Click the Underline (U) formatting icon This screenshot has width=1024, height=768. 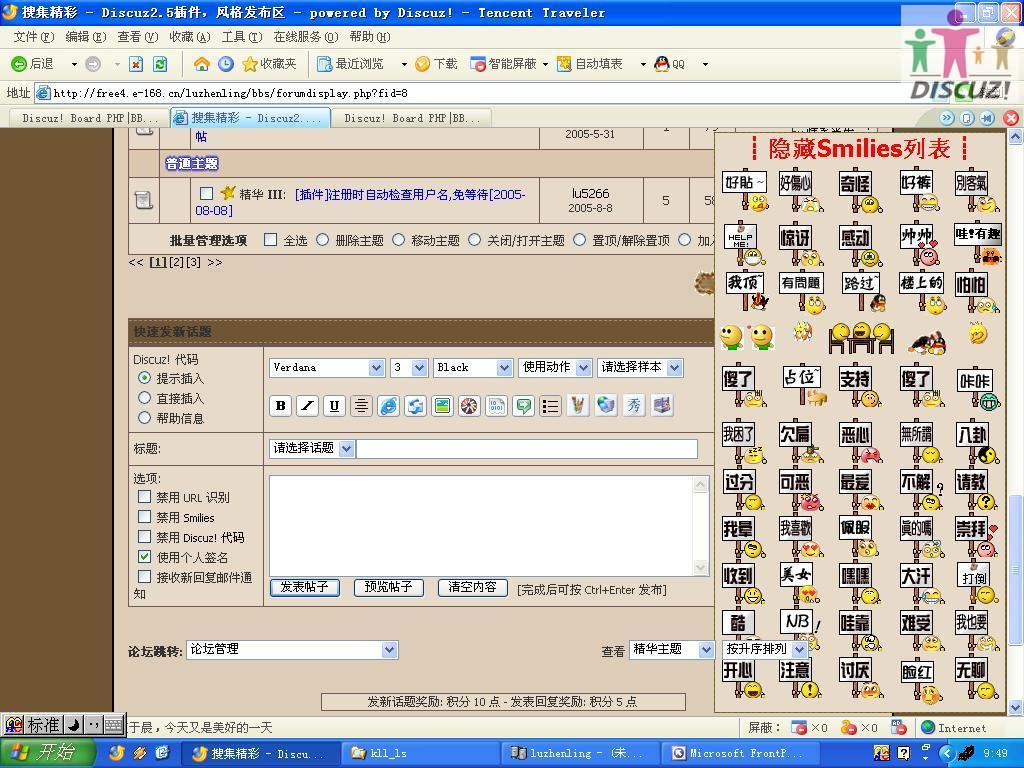pos(334,406)
